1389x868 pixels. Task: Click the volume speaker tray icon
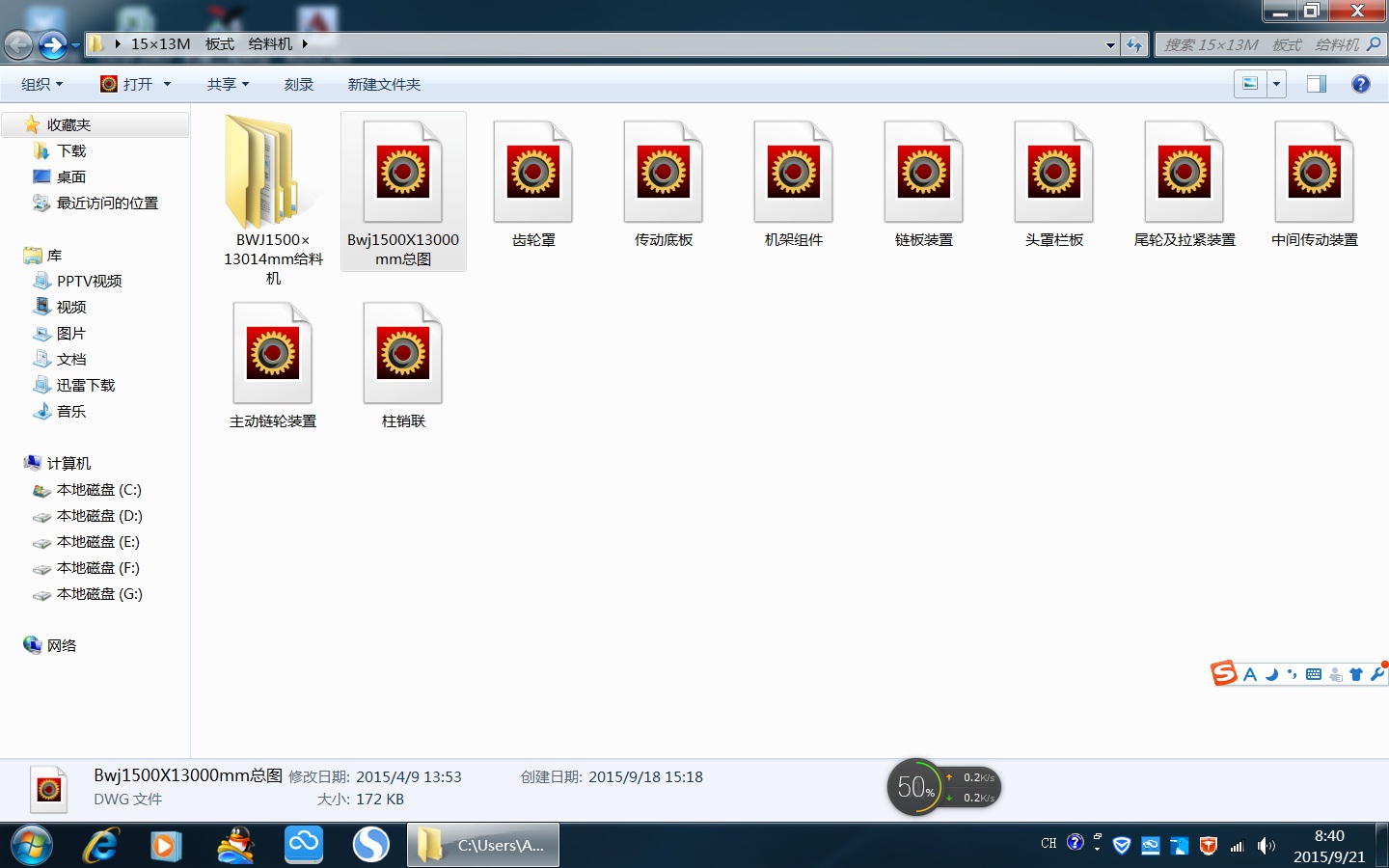tap(1266, 846)
